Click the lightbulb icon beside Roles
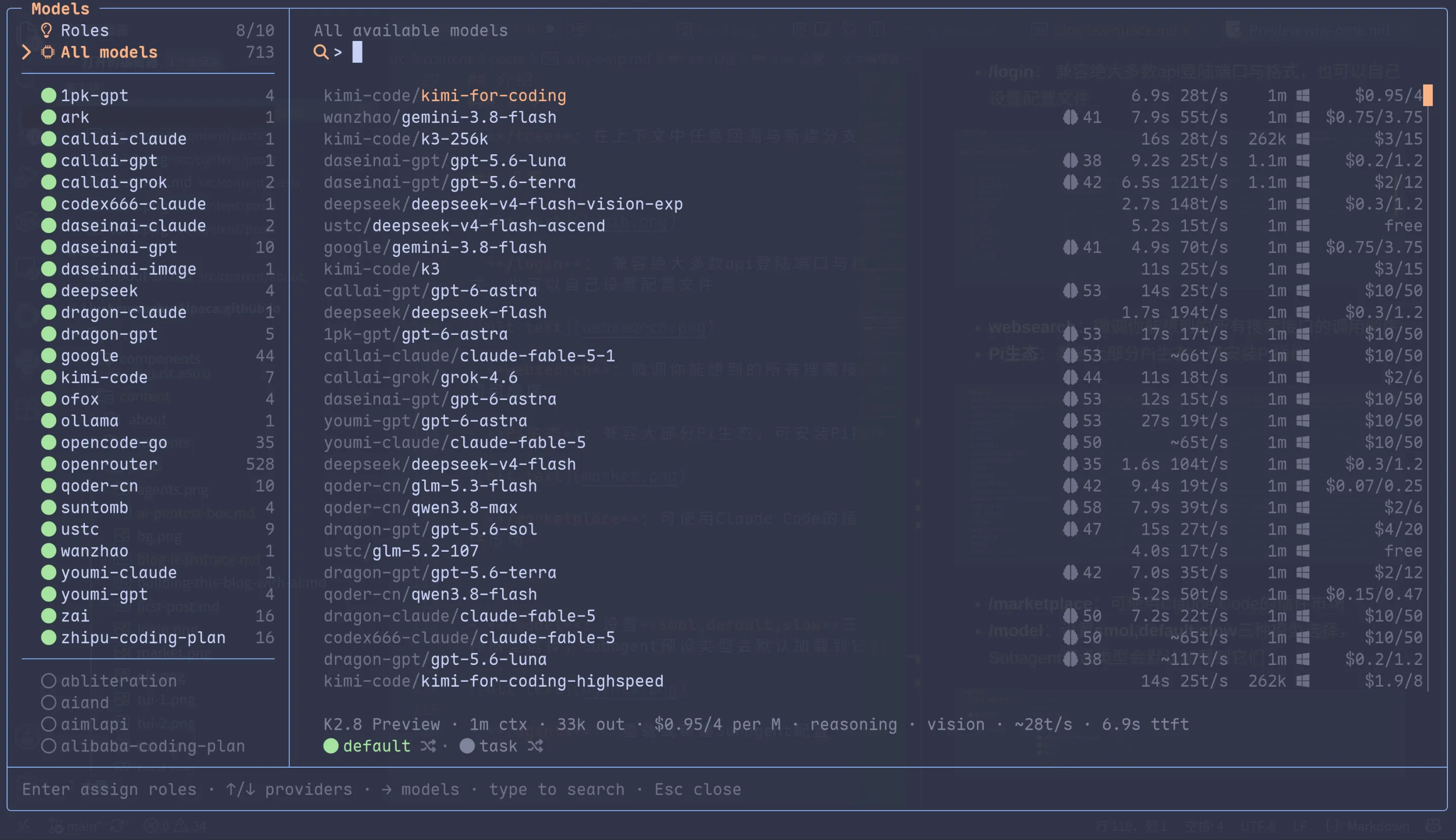 pyautogui.click(x=47, y=30)
